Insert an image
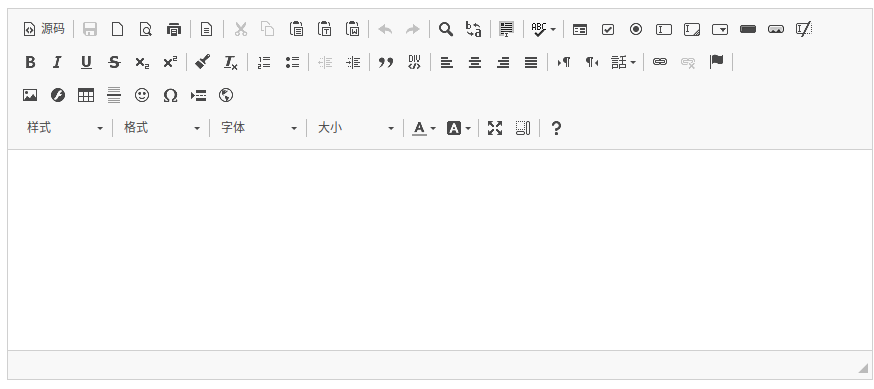874x389 pixels. point(30,95)
